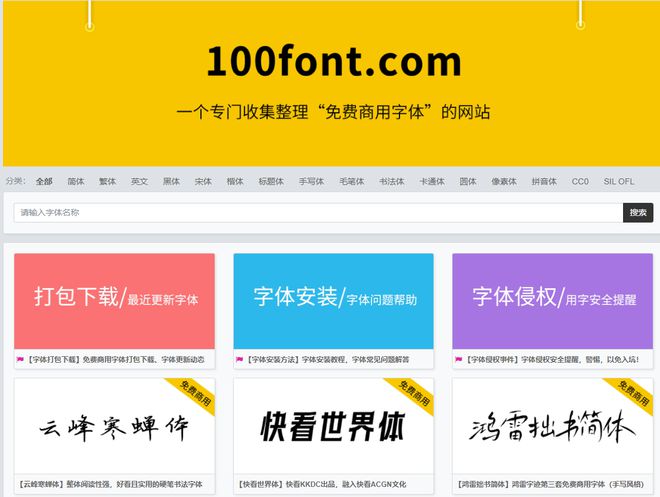Open the 字体侵权 purple banner card

tap(553, 301)
